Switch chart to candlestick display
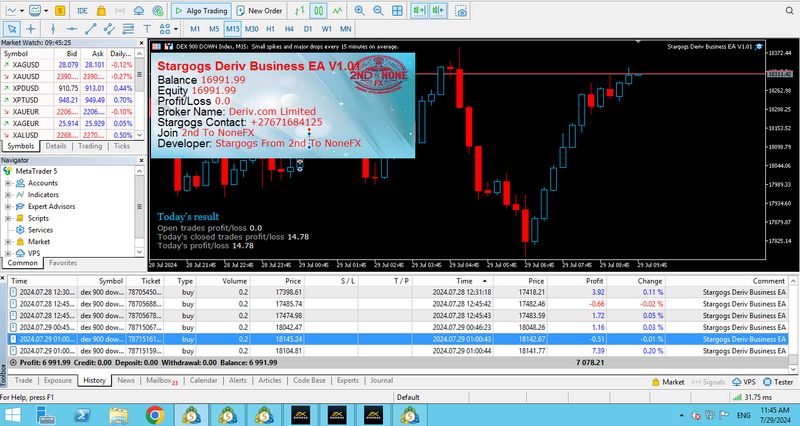 [x=318, y=11]
